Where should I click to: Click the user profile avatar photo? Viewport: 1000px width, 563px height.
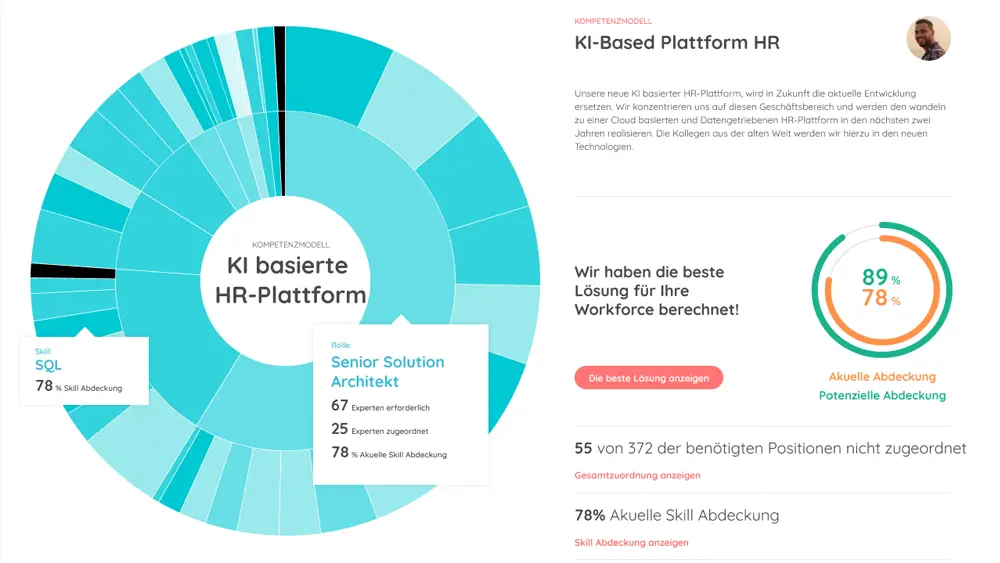tap(927, 39)
